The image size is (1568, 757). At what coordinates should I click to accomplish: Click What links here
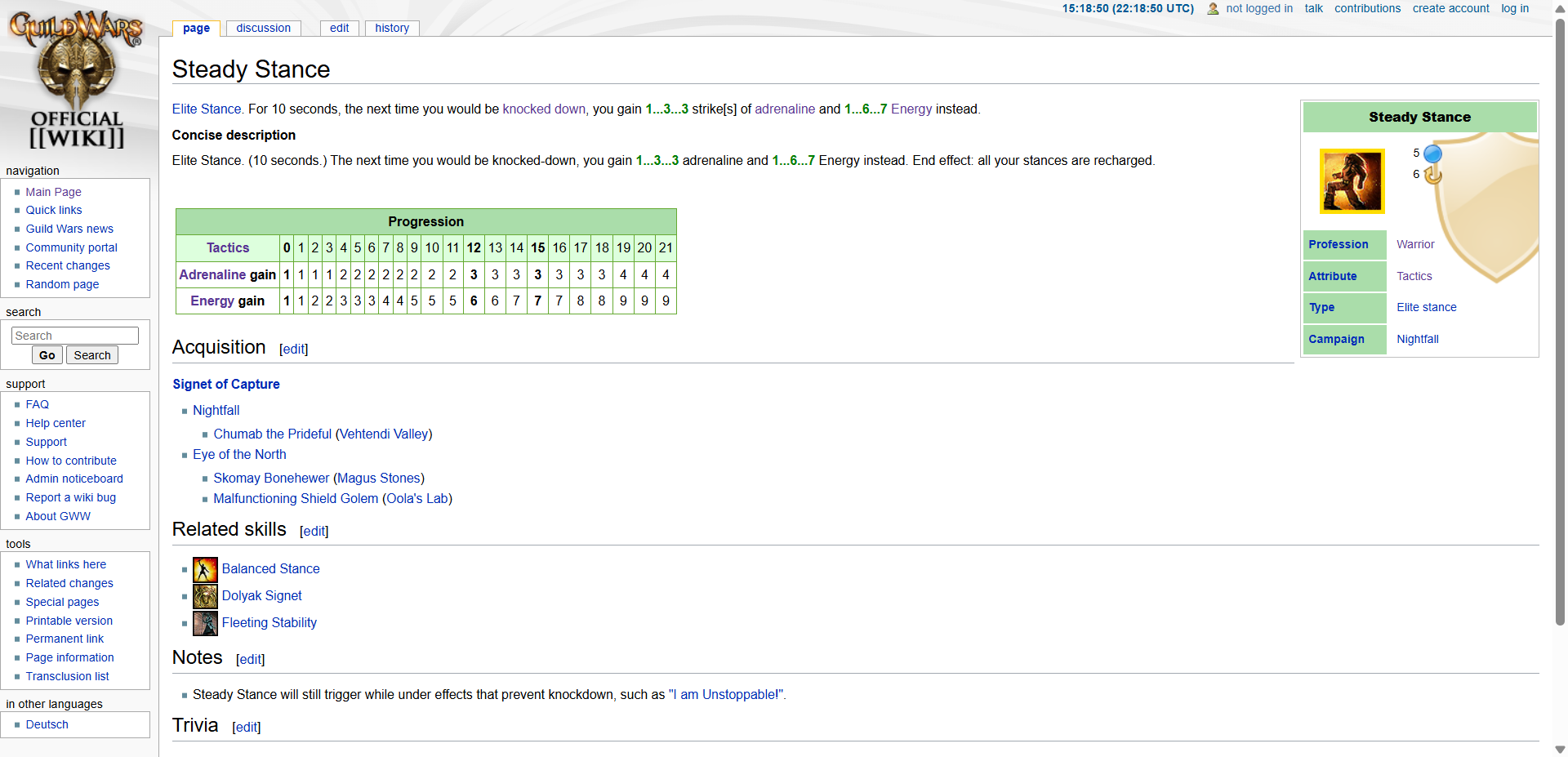pyautogui.click(x=65, y=564)
